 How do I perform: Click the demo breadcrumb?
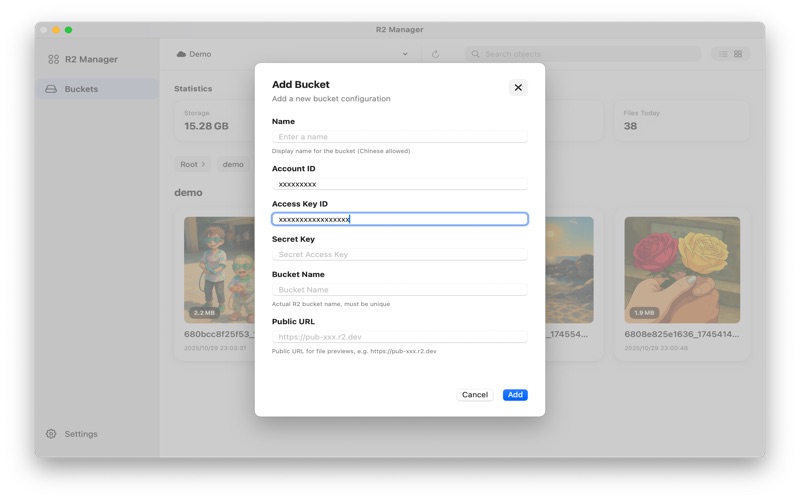pos(233,164)
